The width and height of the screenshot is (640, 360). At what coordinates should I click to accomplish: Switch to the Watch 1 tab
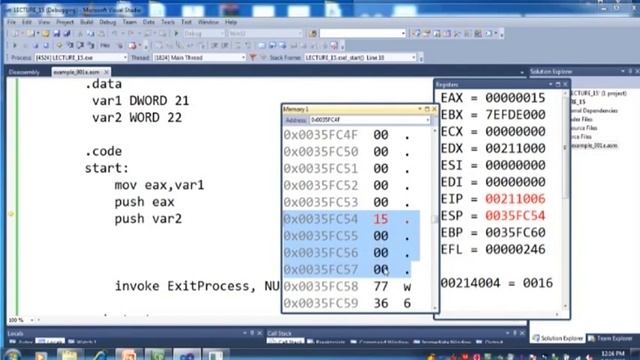82,342
